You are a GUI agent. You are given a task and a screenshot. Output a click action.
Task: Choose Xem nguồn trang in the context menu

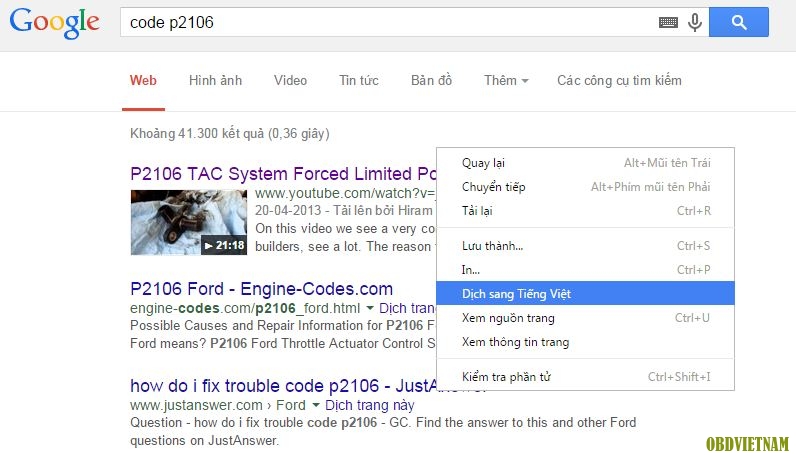tap(585, 318)
